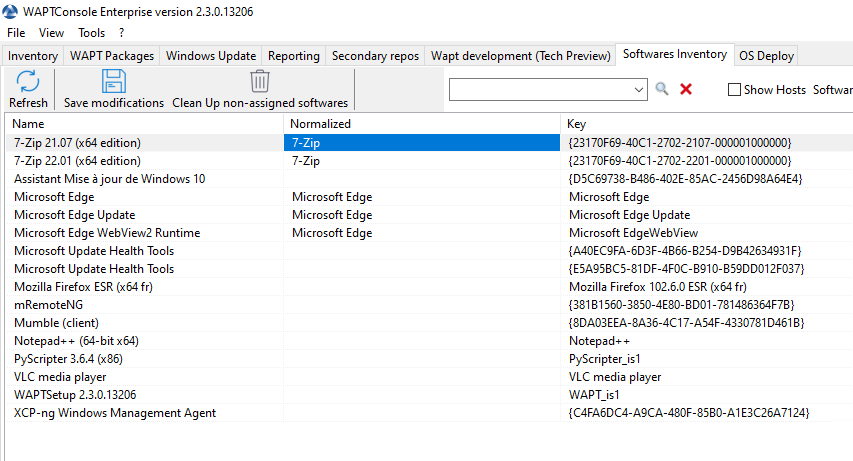Click key {8DA03EEA-8A36-4C17-A54F-4330781D461B}

tap(687, 322)
